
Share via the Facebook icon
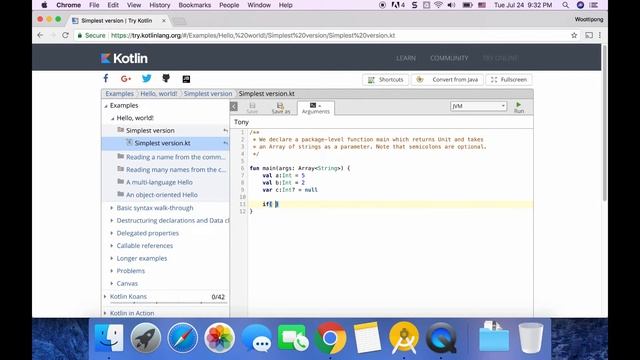click(106, 79)
